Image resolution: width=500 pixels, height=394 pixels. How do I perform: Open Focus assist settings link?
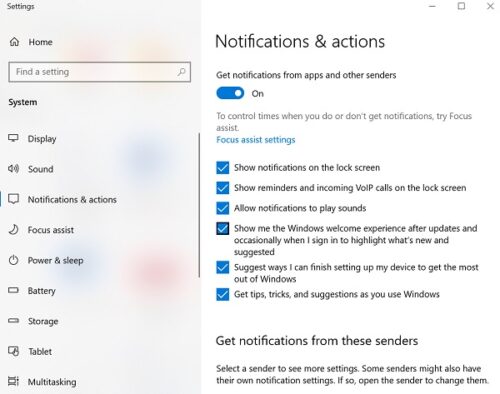256,140
